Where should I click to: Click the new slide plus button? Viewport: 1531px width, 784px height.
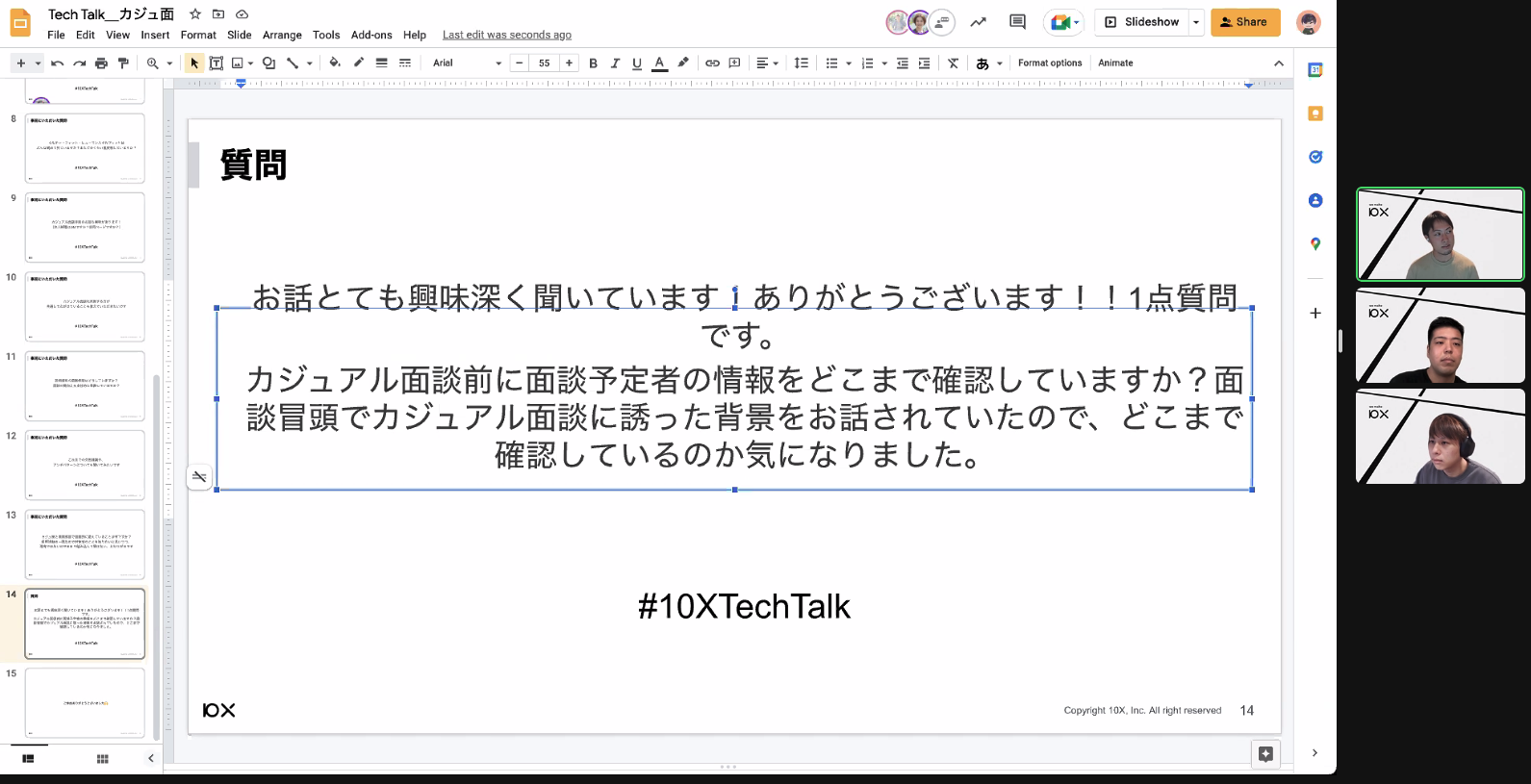click(20, 63)
